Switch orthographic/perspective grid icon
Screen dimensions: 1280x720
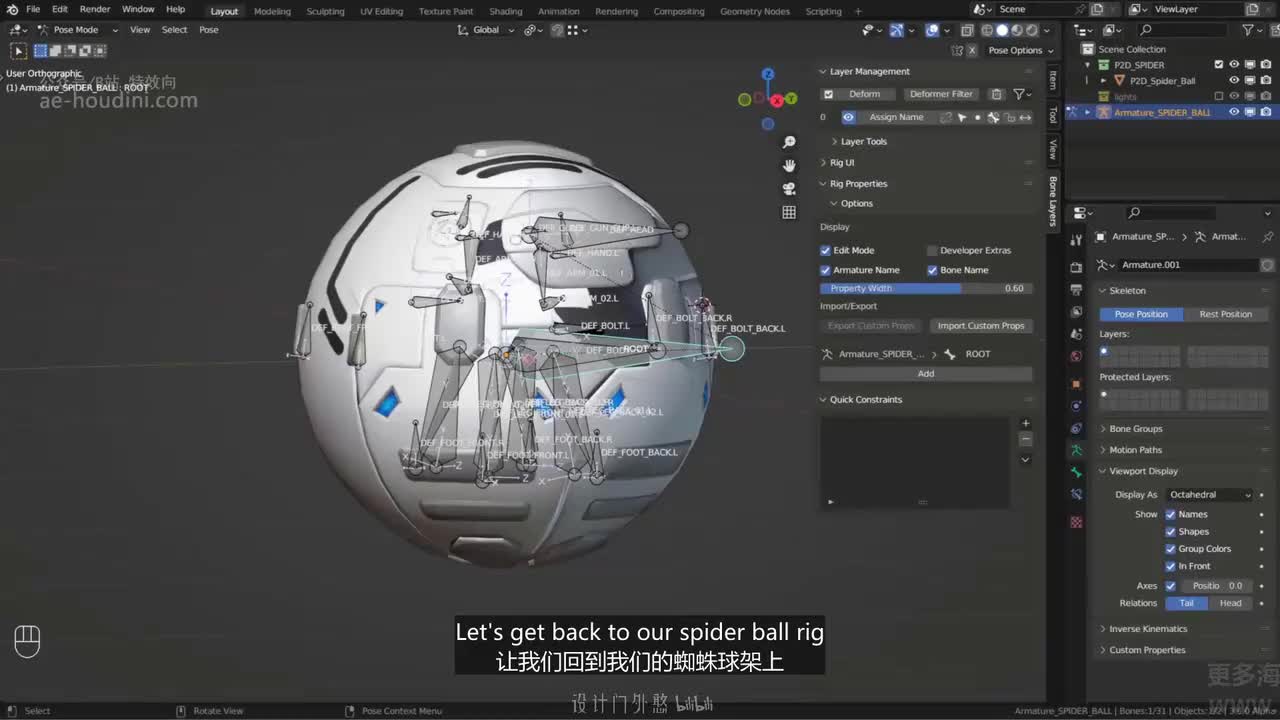(x=789, y=212)
